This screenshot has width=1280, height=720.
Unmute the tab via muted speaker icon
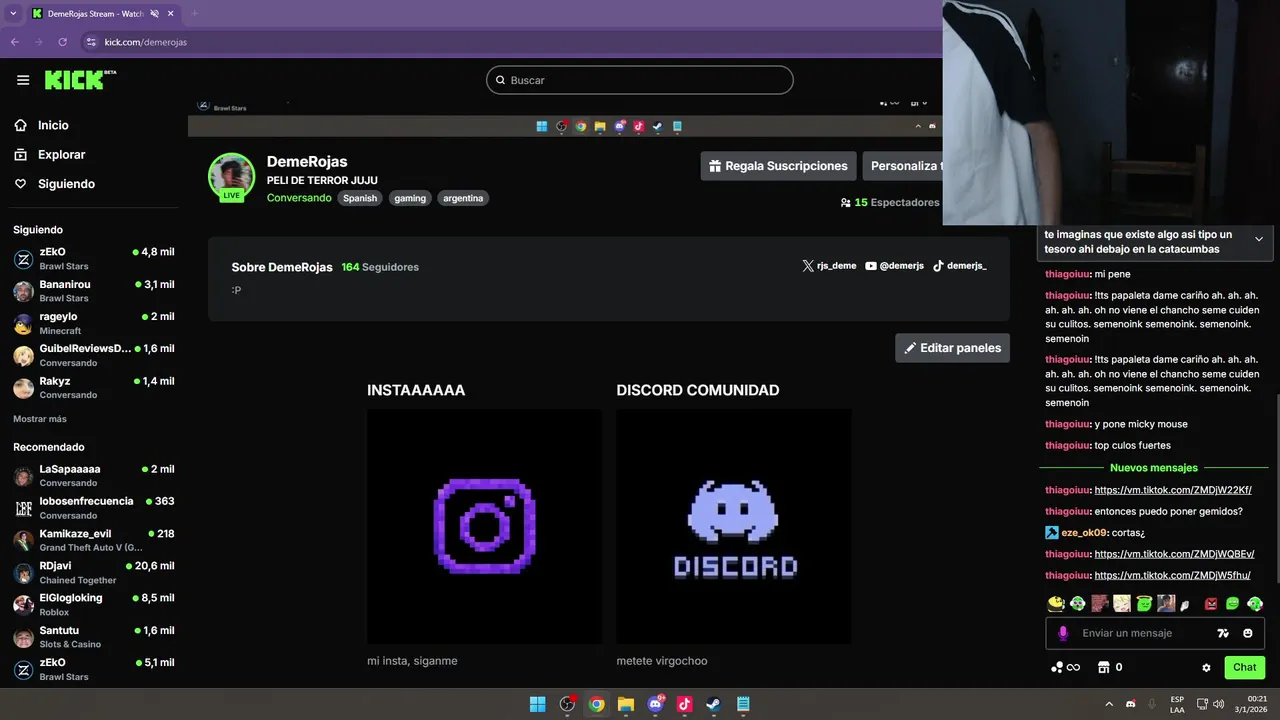point(155,14)
